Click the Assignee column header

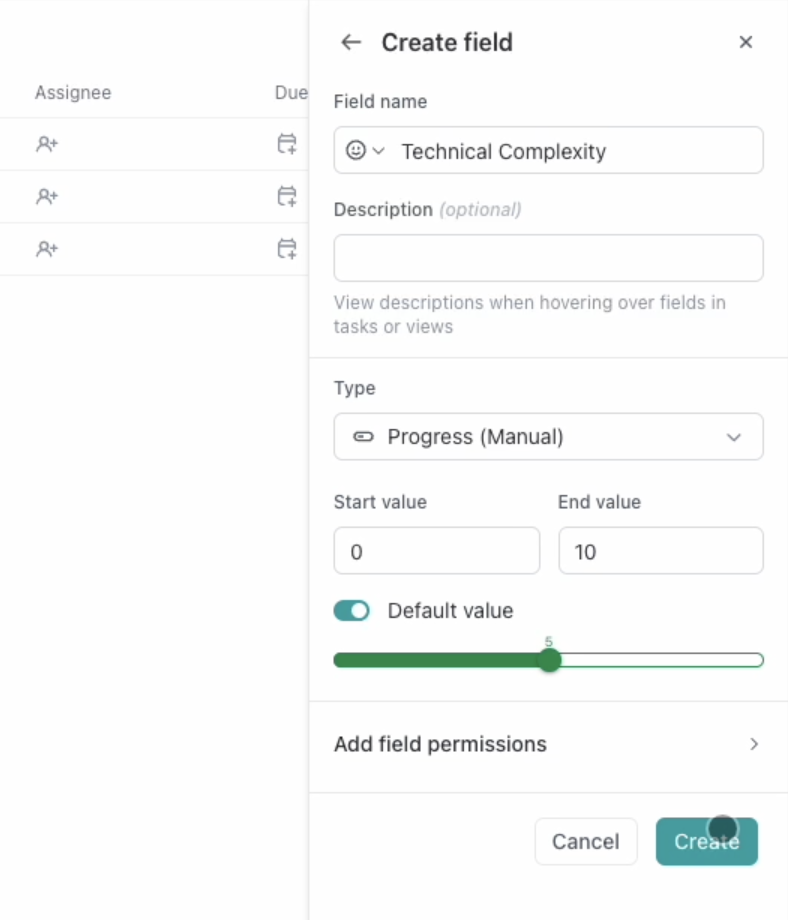coord(73,93)
